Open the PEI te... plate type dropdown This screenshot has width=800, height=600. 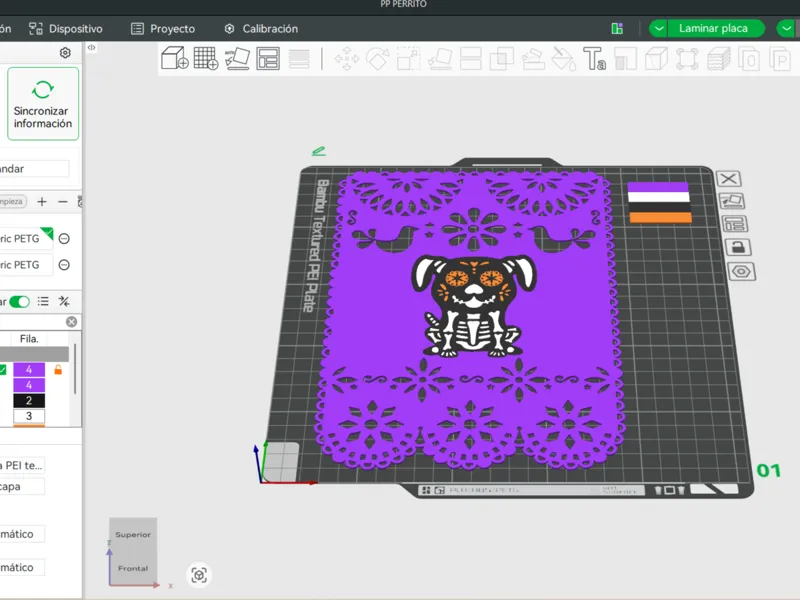pyautogui.click(x=22, y=465)
